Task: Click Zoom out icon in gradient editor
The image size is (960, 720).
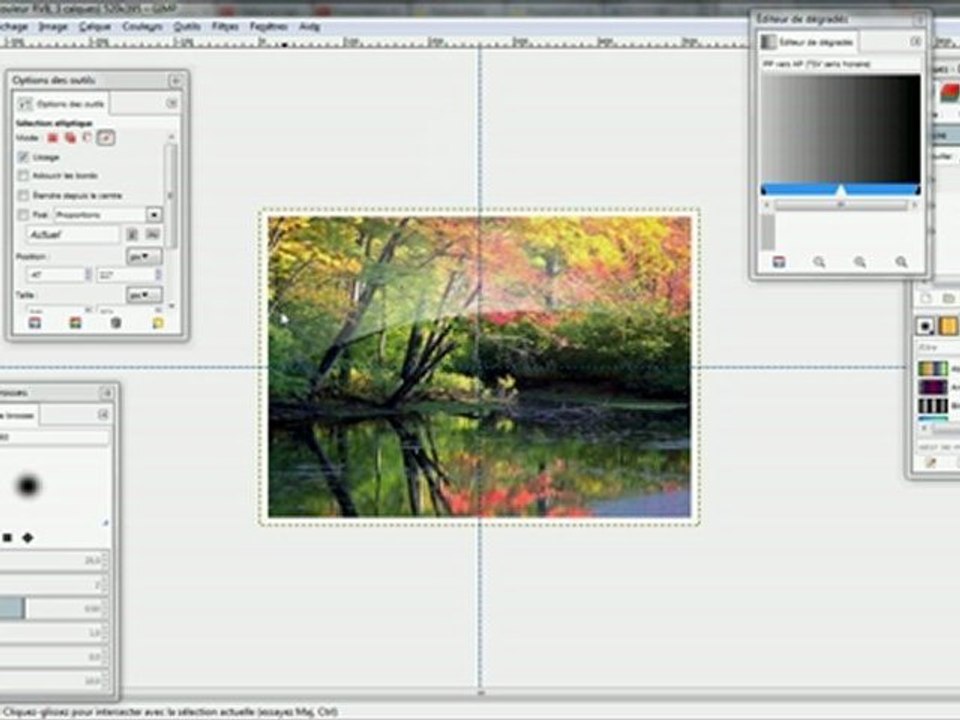Action: click(819, 262)
